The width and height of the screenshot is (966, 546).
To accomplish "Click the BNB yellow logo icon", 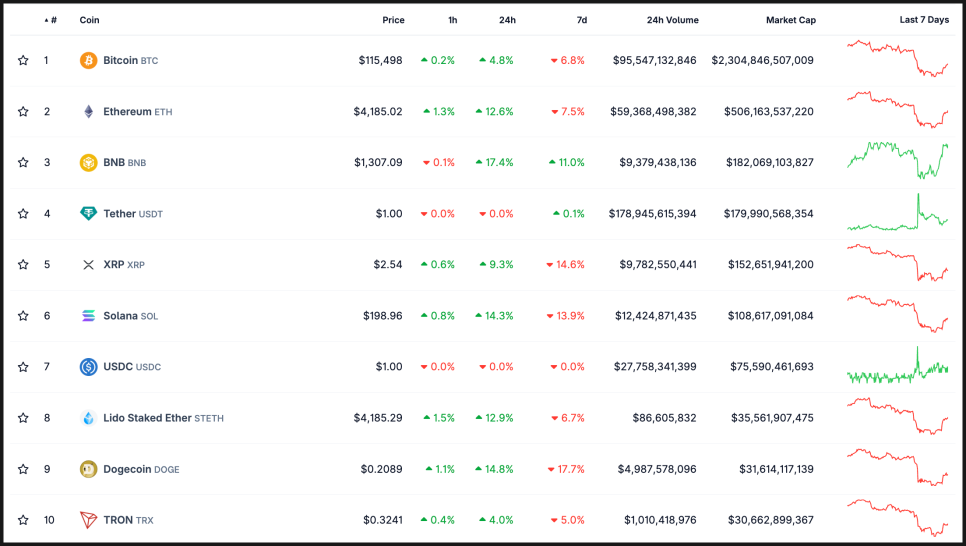I will tap(88, 162).
